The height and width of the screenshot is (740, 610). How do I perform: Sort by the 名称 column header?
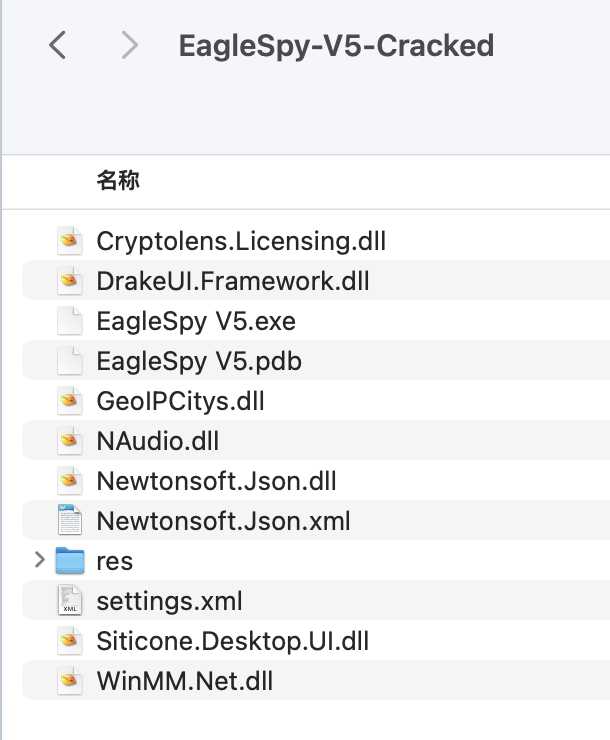[118, 180]
